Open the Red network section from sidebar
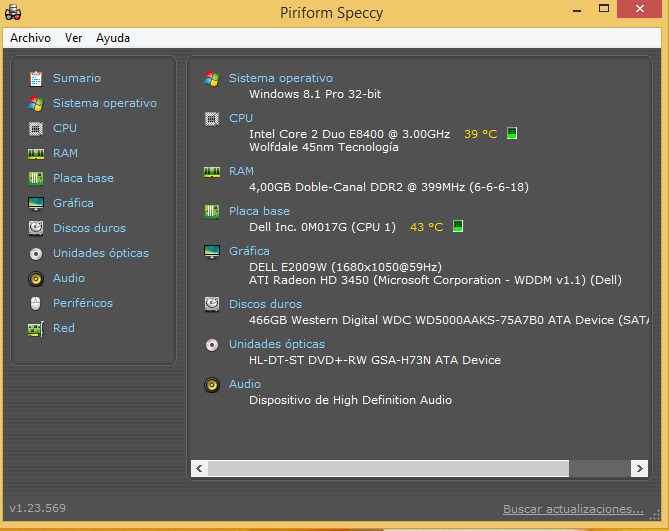This screenshot has width=669, height=531. pyautogui.click(x=64, y=328)
